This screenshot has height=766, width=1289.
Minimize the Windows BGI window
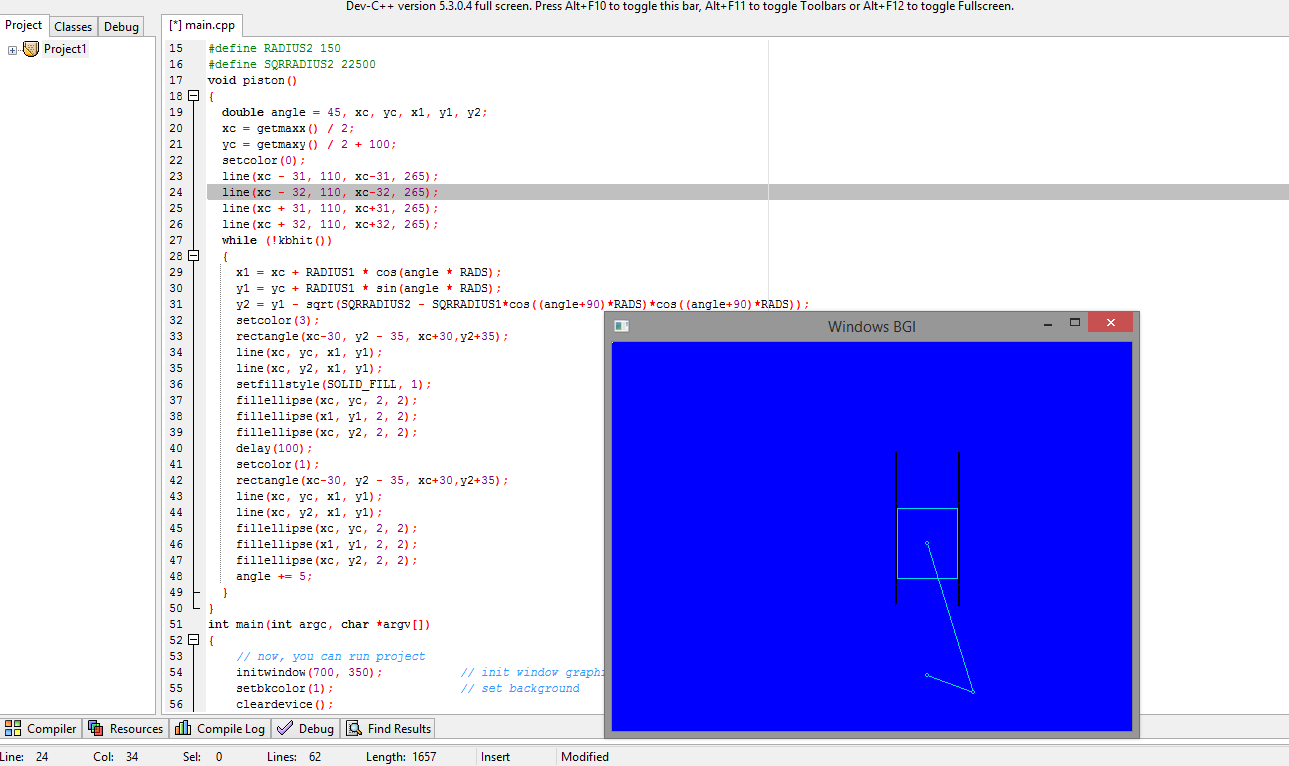click(1047, 324)
